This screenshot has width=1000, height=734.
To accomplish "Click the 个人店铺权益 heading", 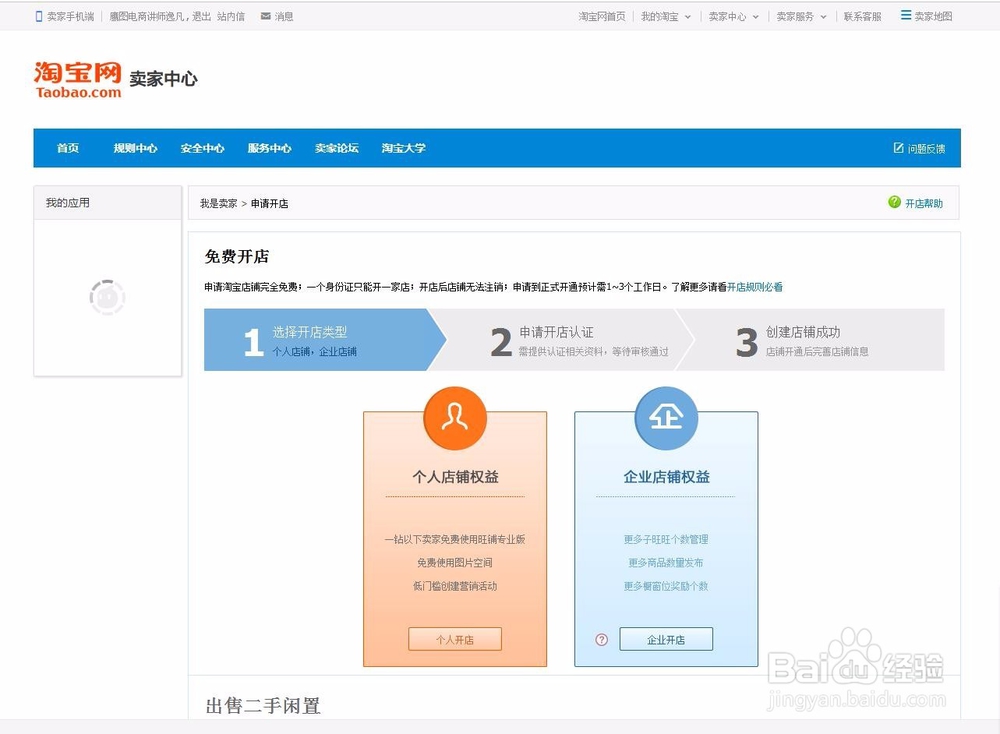I will 455,476.
